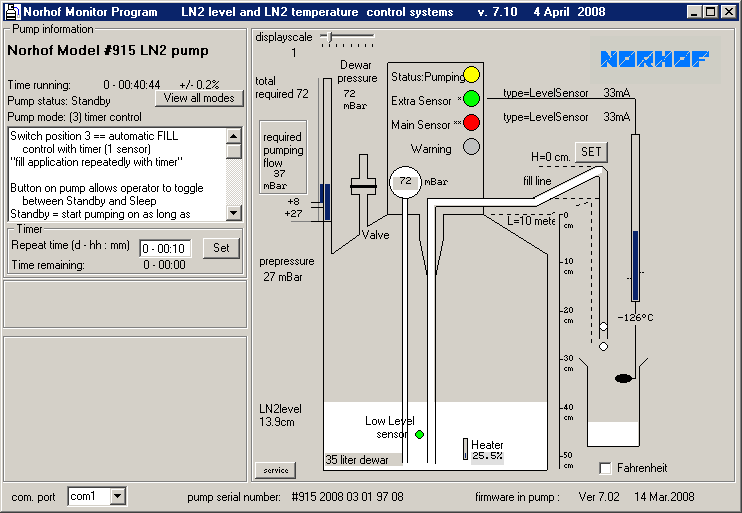Open the service button
This screenshot has height=513, width=742.
tap(275, 470)
